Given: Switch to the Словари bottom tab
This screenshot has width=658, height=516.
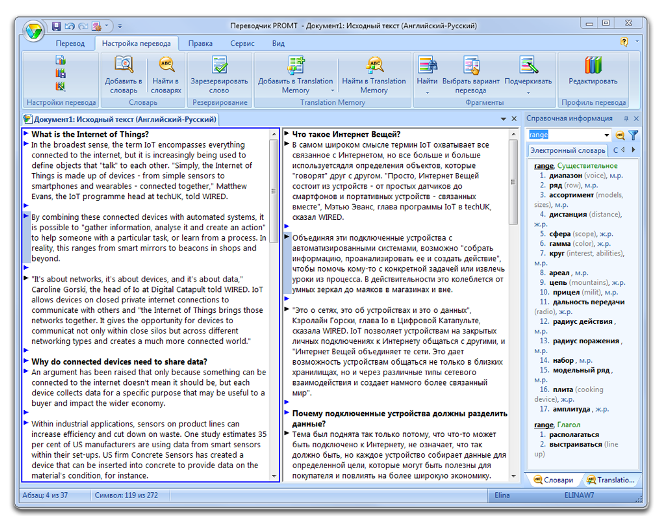Looking at the screenshot, I should tap(554, 480).
